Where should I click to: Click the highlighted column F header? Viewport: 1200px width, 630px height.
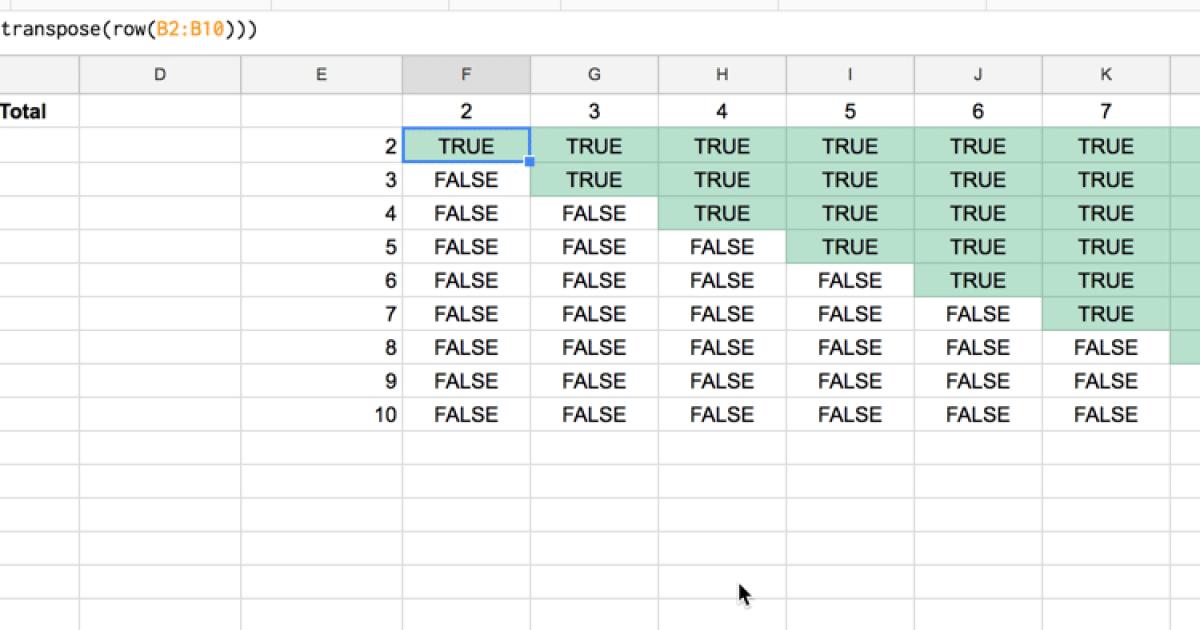click(x=466, y=74)
